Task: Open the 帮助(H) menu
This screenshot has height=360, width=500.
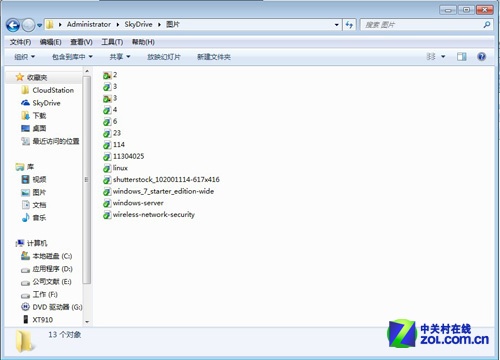Action: [143, 42]
